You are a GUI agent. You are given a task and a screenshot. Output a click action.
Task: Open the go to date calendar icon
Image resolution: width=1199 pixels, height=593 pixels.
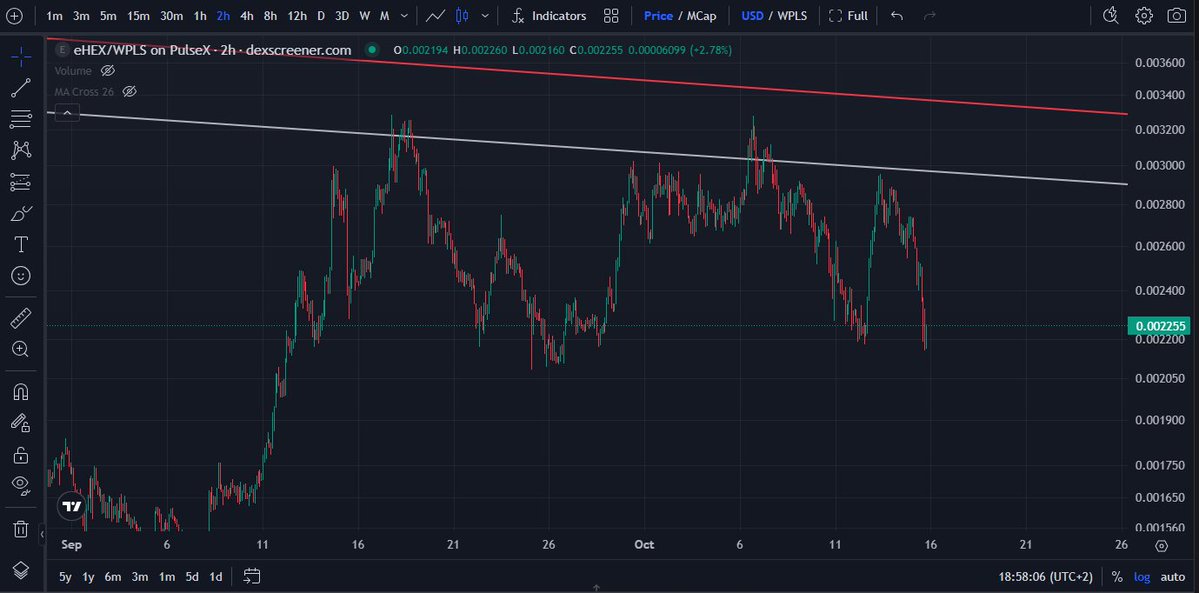(252, 576)
